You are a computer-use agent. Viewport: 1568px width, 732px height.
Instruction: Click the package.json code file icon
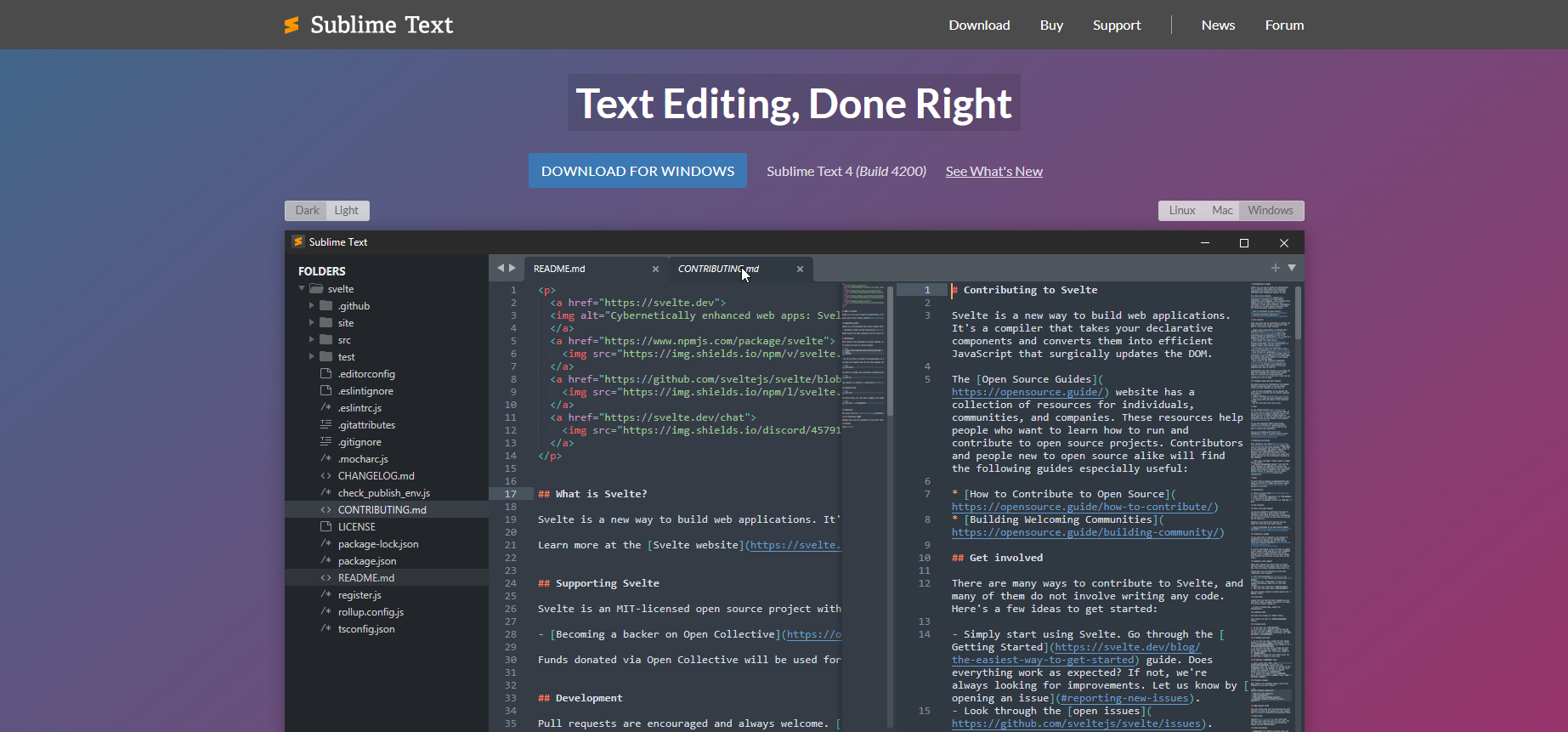[x=325, y=560]
